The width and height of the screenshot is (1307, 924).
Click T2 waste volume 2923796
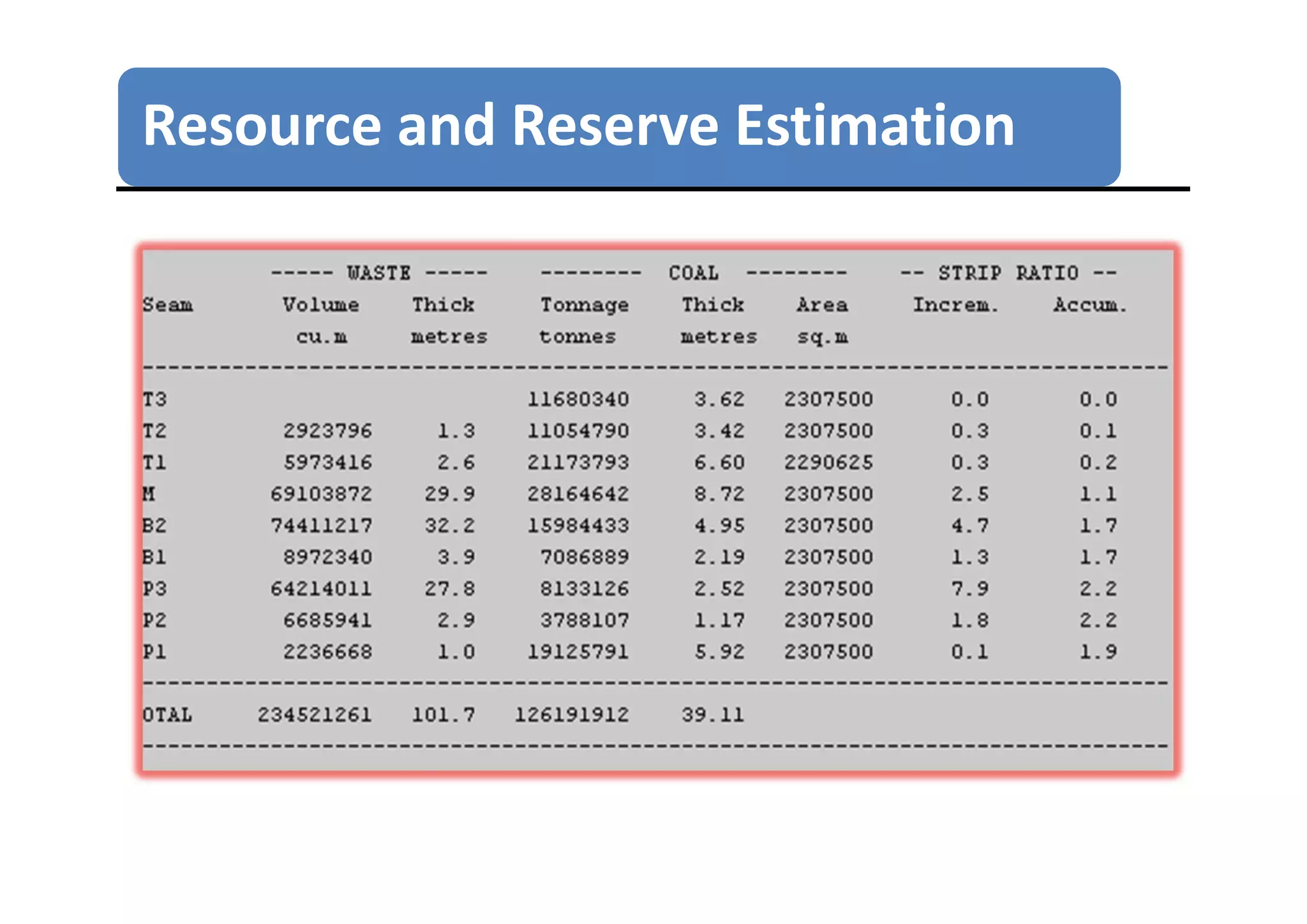tap(327, 431)
